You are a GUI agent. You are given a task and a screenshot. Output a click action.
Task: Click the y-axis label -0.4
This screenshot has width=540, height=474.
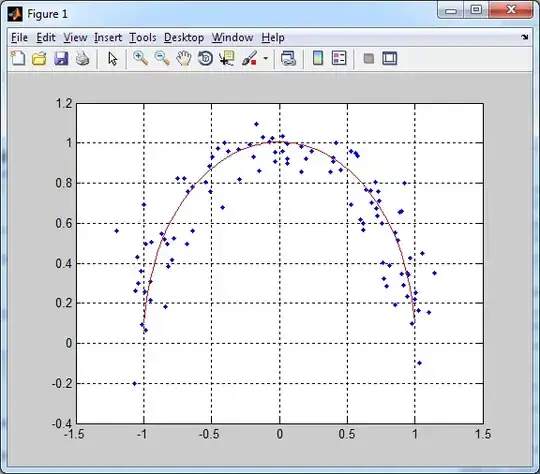point(62,423)
